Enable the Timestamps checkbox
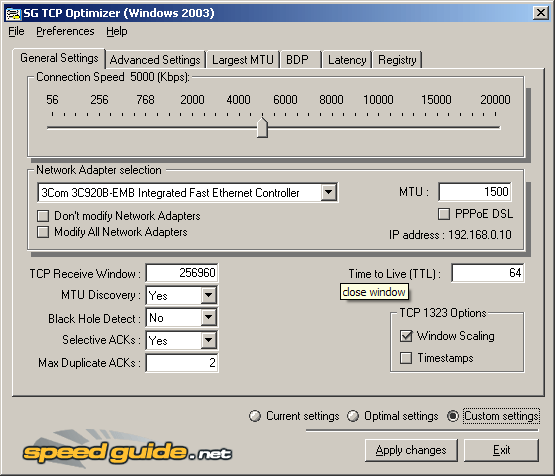The height and width of the screenshot is (476, 555). point(406,358)
